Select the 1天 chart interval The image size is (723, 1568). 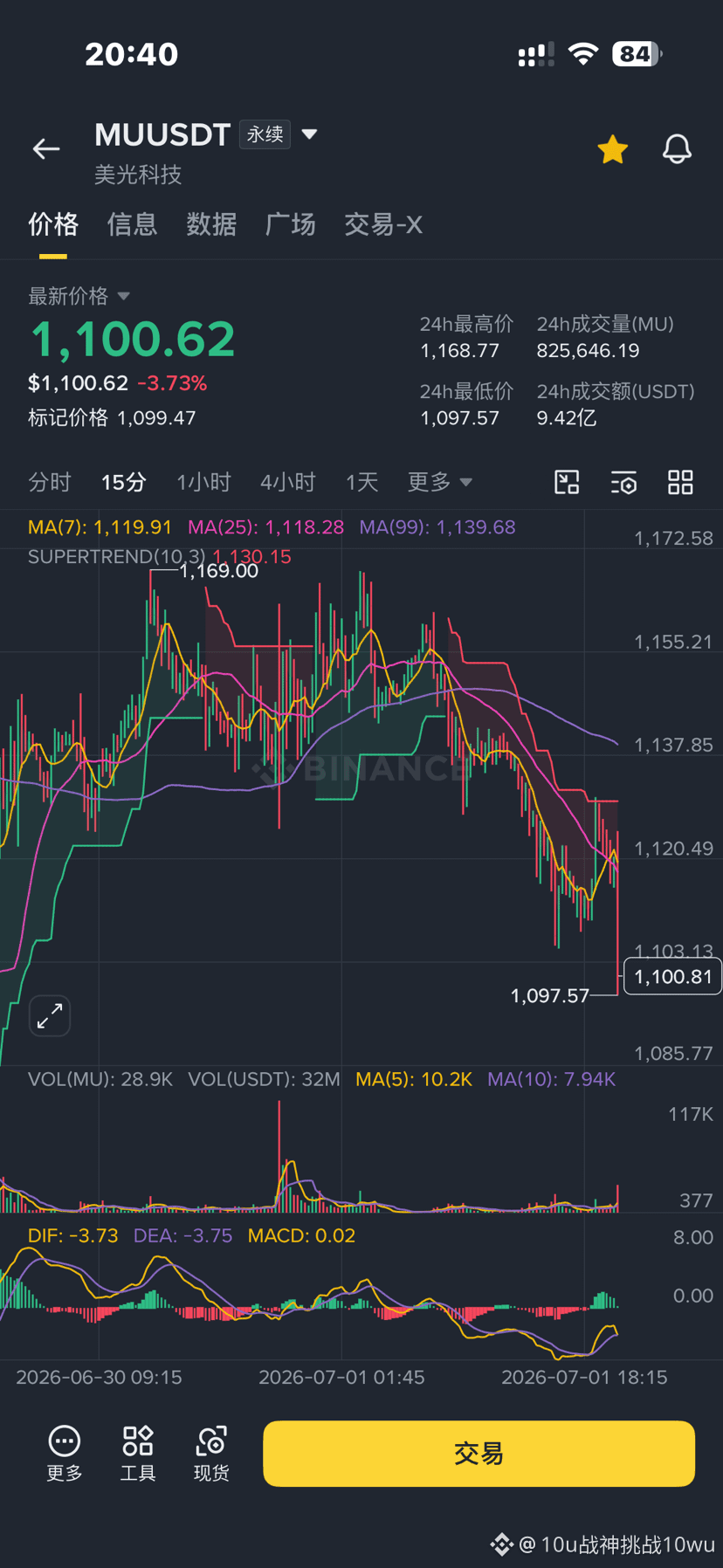[x=361, y=482]
